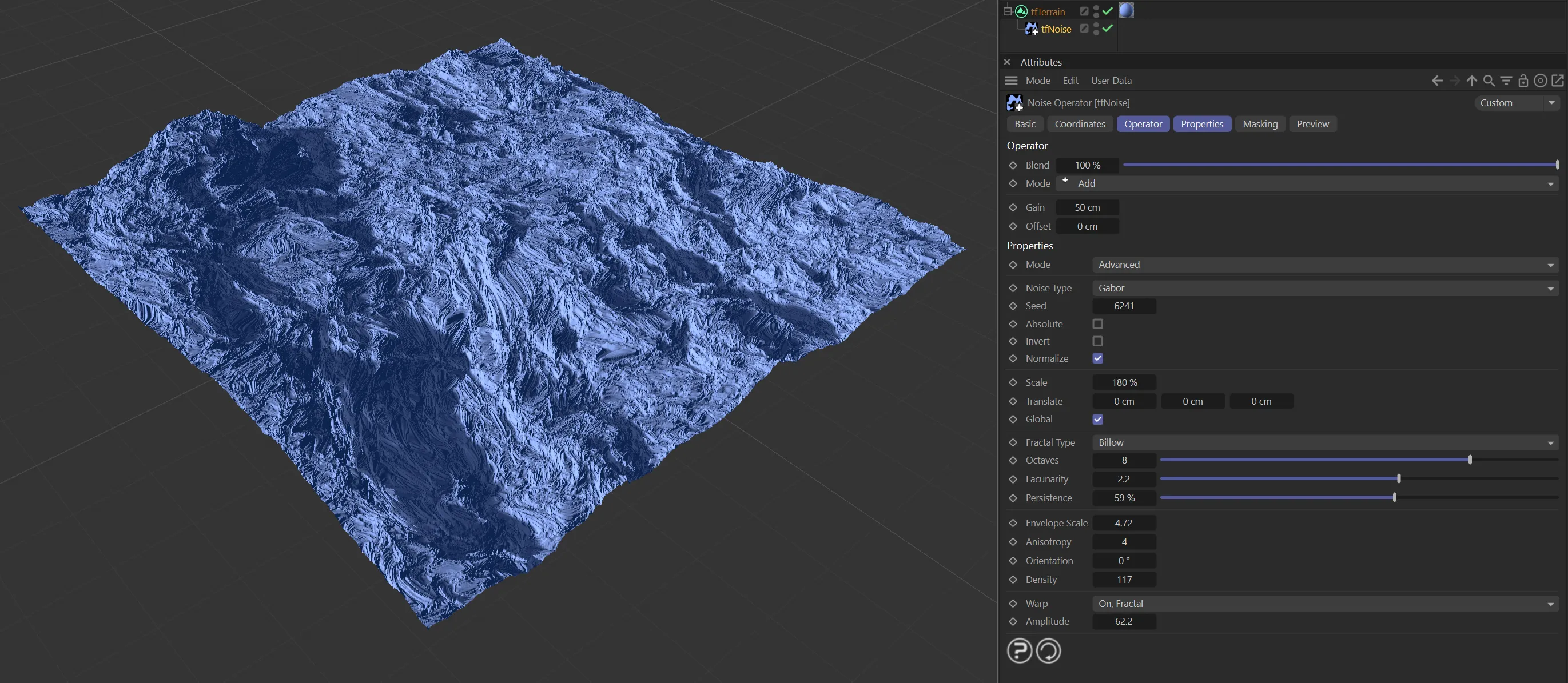Uncheck the Normalize checkbox
The image size is (1568, 683).
tap(1097, 358)
